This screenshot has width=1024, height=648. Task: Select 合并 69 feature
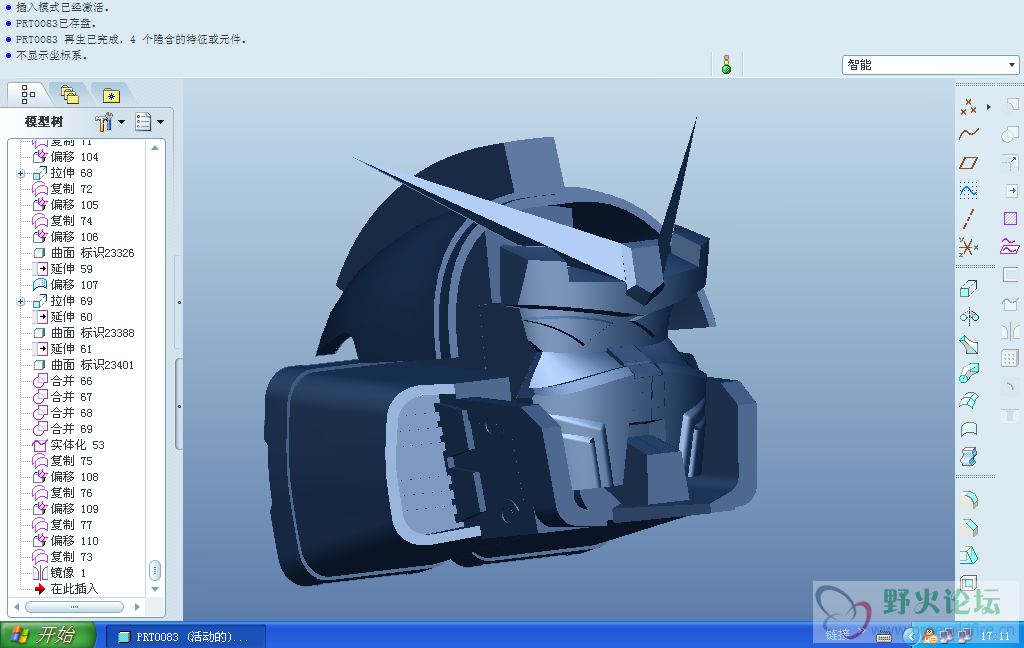63,429
